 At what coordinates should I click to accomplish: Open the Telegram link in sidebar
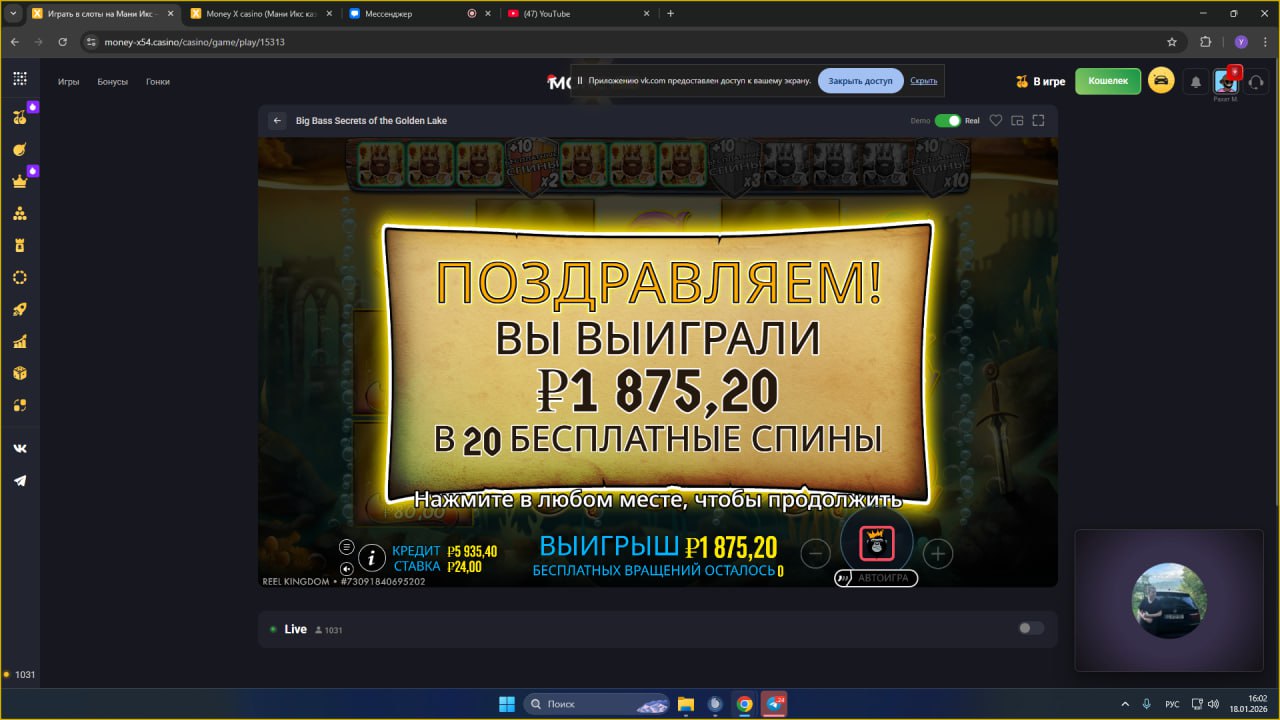[19, 481]
